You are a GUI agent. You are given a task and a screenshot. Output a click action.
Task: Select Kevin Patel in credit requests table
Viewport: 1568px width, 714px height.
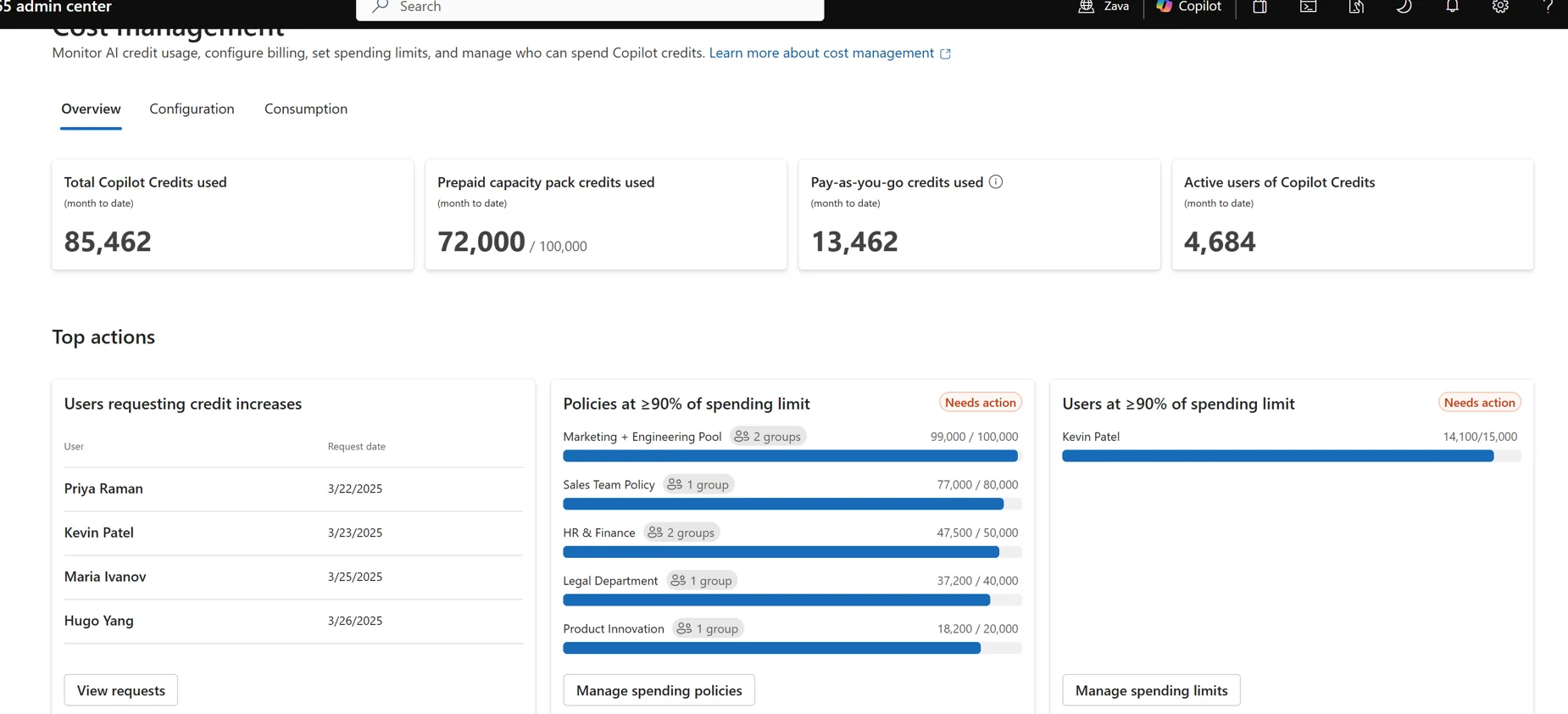293,533
